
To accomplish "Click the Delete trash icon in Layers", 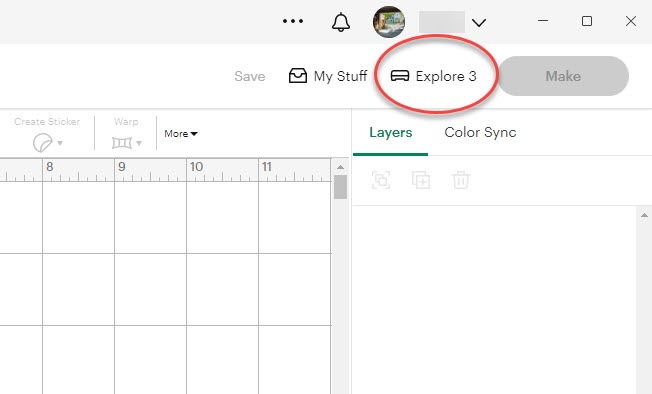I will [461, 180].
